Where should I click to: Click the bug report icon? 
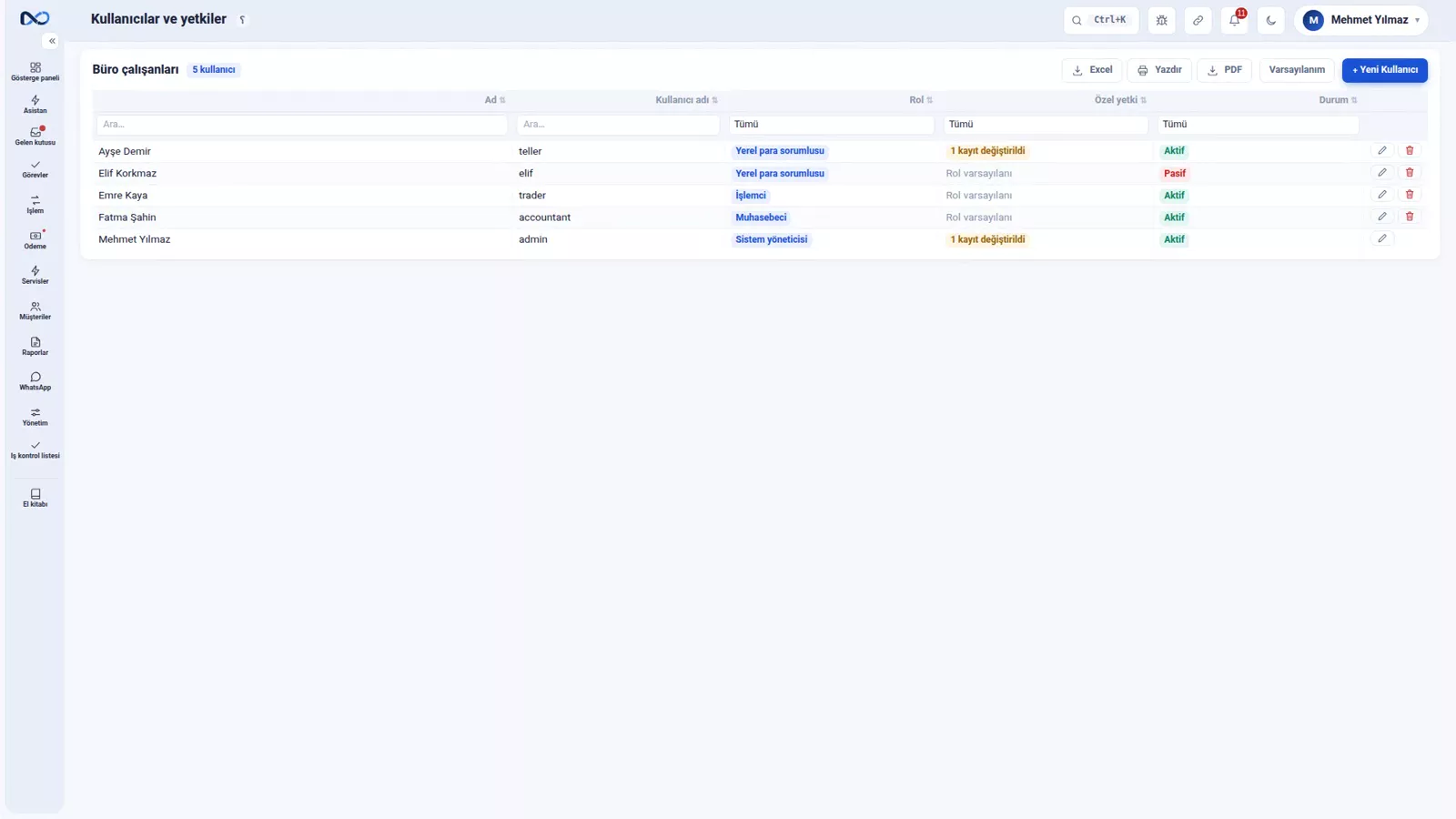1162,20
